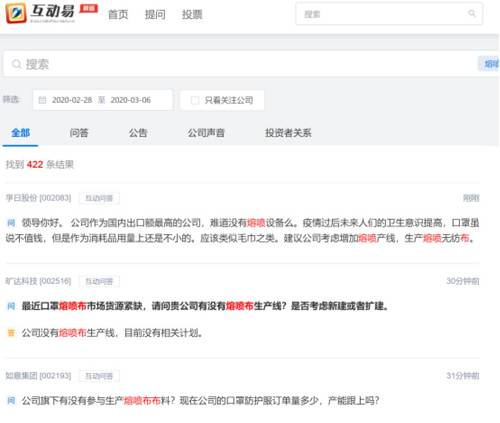The image size is (500, 423).
Task: Click the 30分钟前 timestamp
Action: click(463, 281)
